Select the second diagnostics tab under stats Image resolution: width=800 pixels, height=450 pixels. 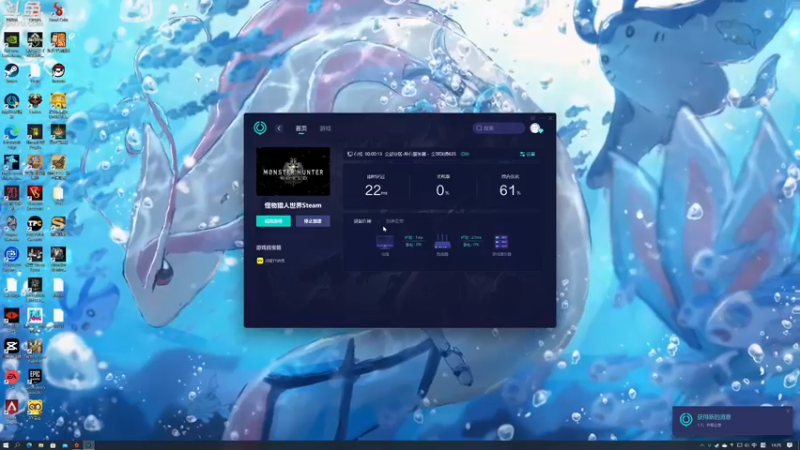pos(394,221)
